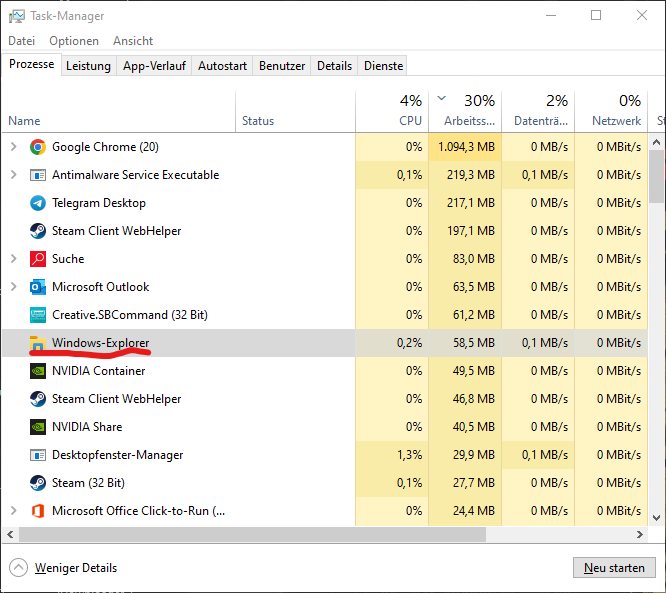
Task: Click the 219,3 MB memory cell
Action: pos(465,175)
